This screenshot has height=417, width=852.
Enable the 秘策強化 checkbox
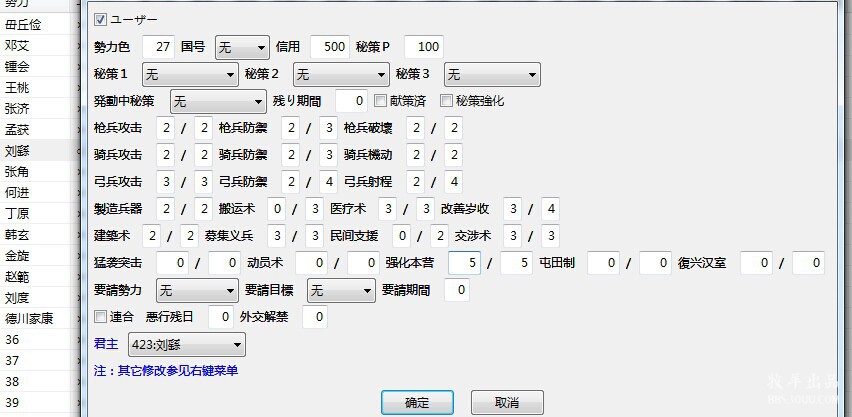(x=446, y=101)
